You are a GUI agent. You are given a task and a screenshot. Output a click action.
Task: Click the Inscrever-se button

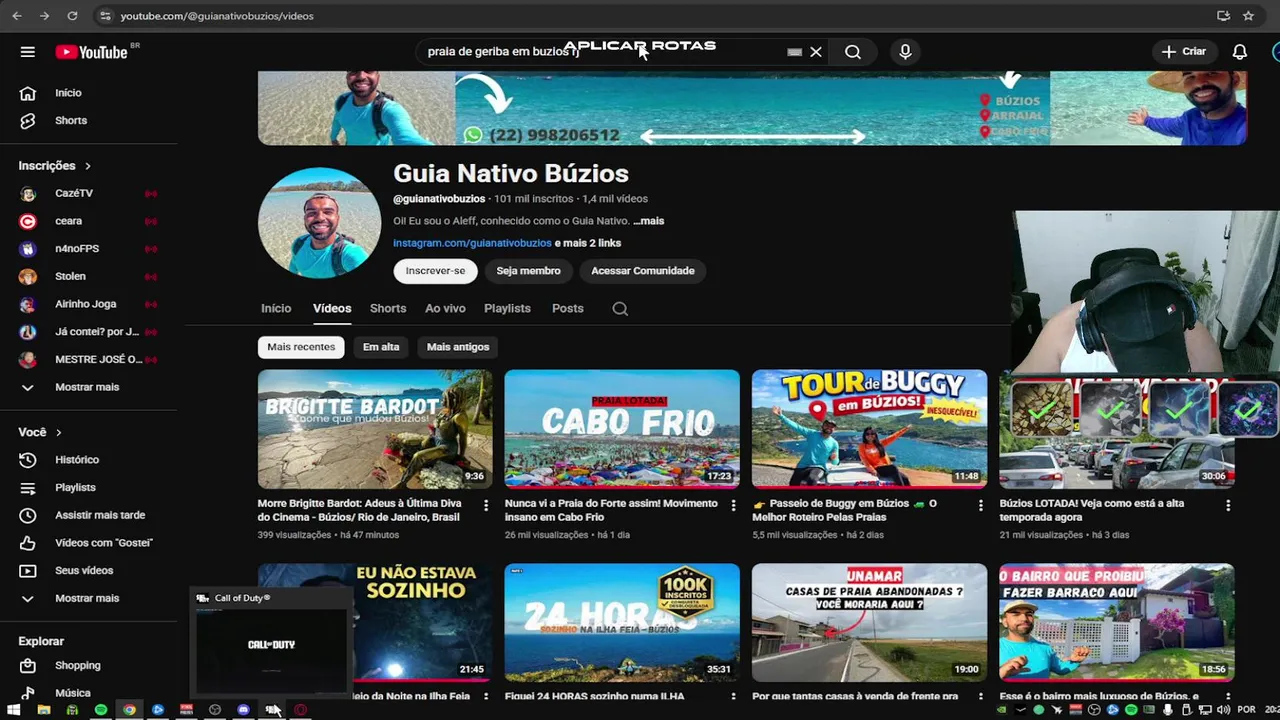pyautogui.click(x=435, y=271)
